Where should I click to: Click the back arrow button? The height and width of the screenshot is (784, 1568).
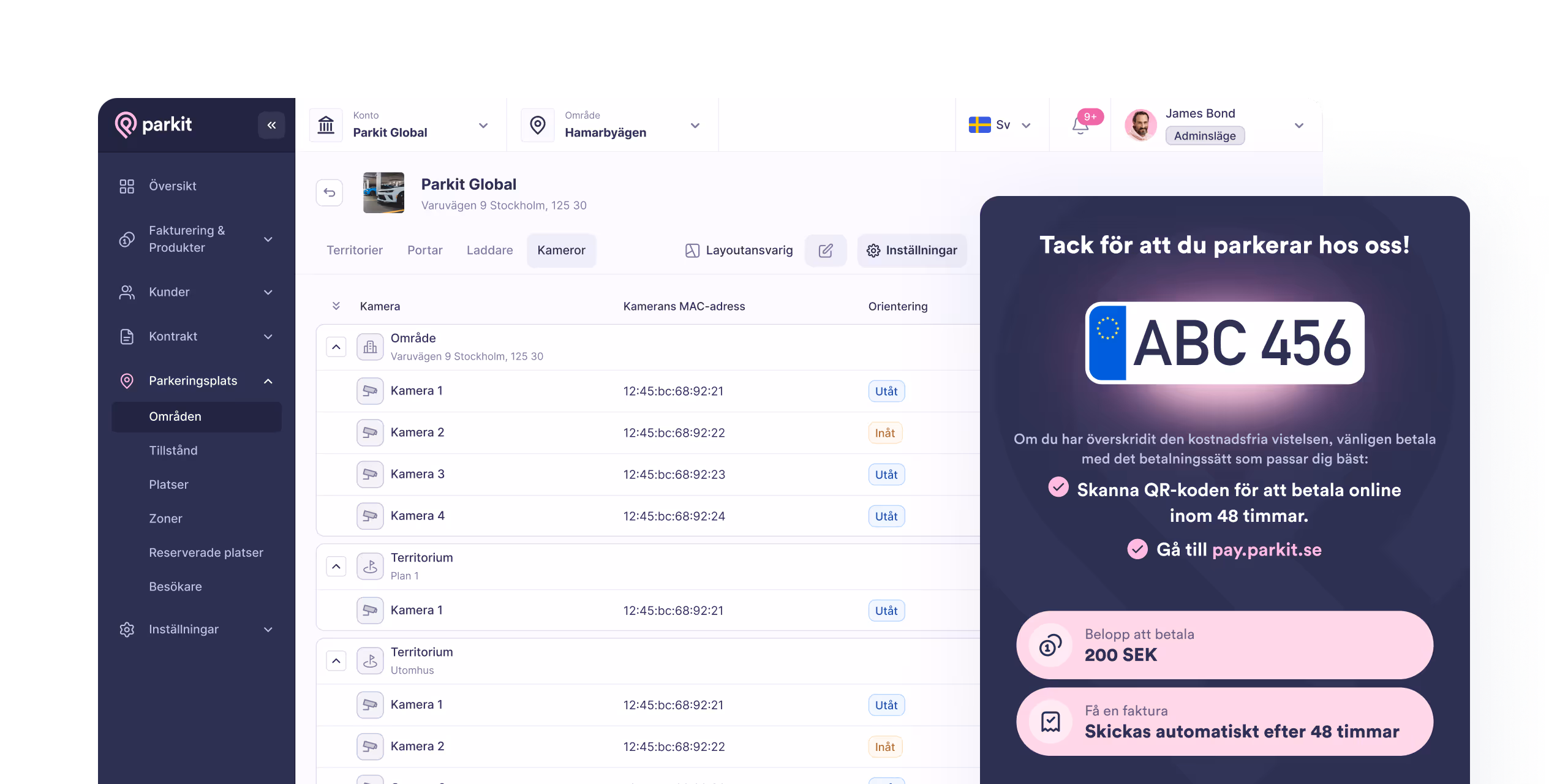[x=330, y=192]
